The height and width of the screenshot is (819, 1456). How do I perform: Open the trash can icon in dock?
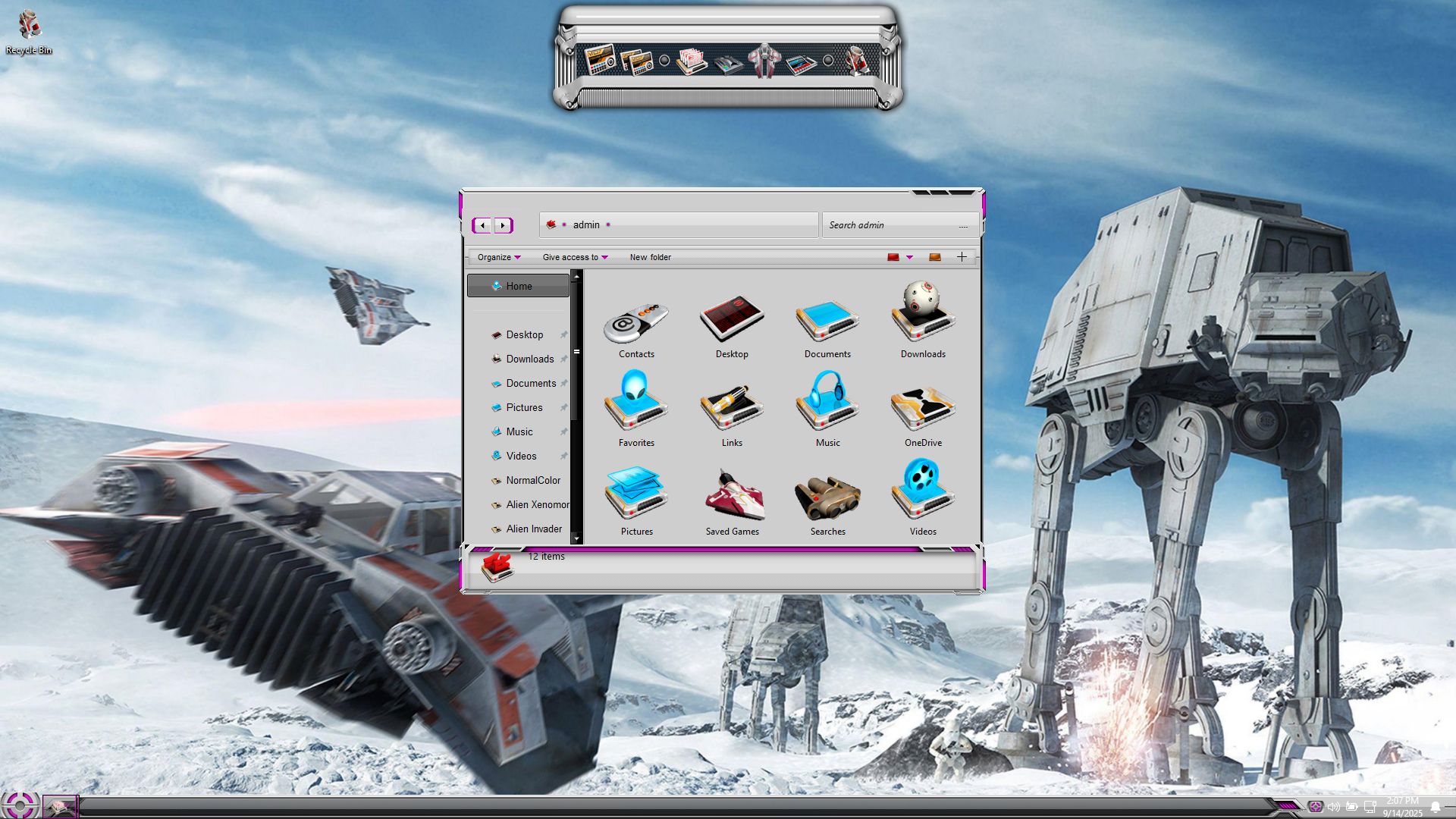pyautogui.click(x=857, y=60)
